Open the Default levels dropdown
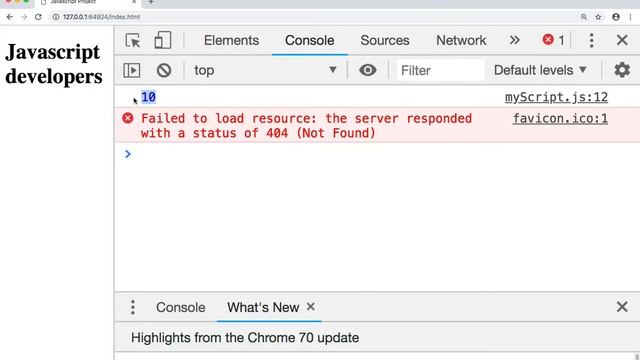The height and width of the screenshot is (360, 640). pos(540,70)
